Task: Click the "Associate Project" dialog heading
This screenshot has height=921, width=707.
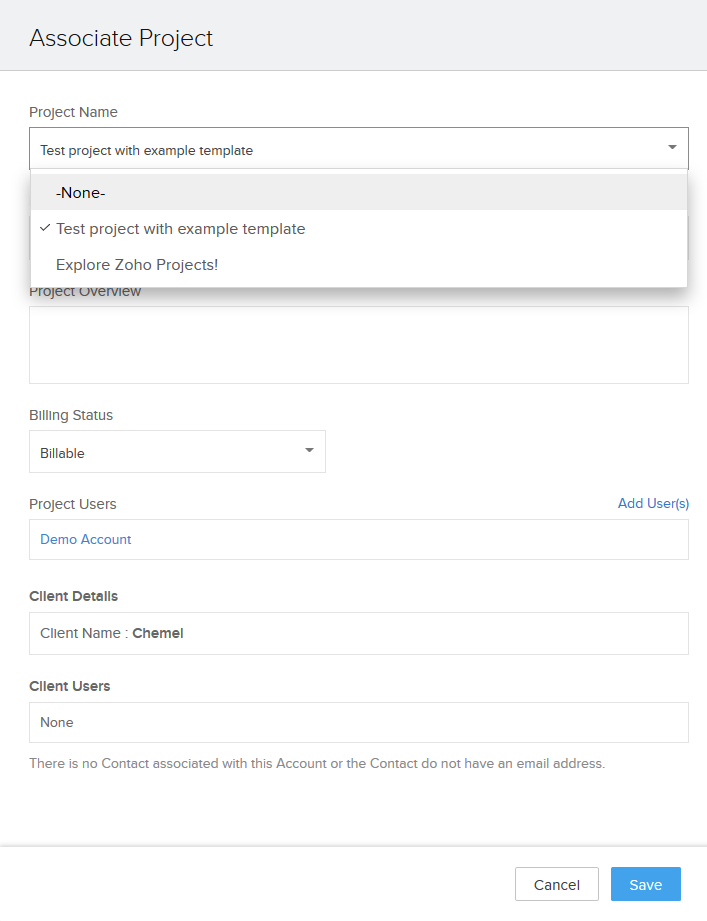Action: point(121,38)
